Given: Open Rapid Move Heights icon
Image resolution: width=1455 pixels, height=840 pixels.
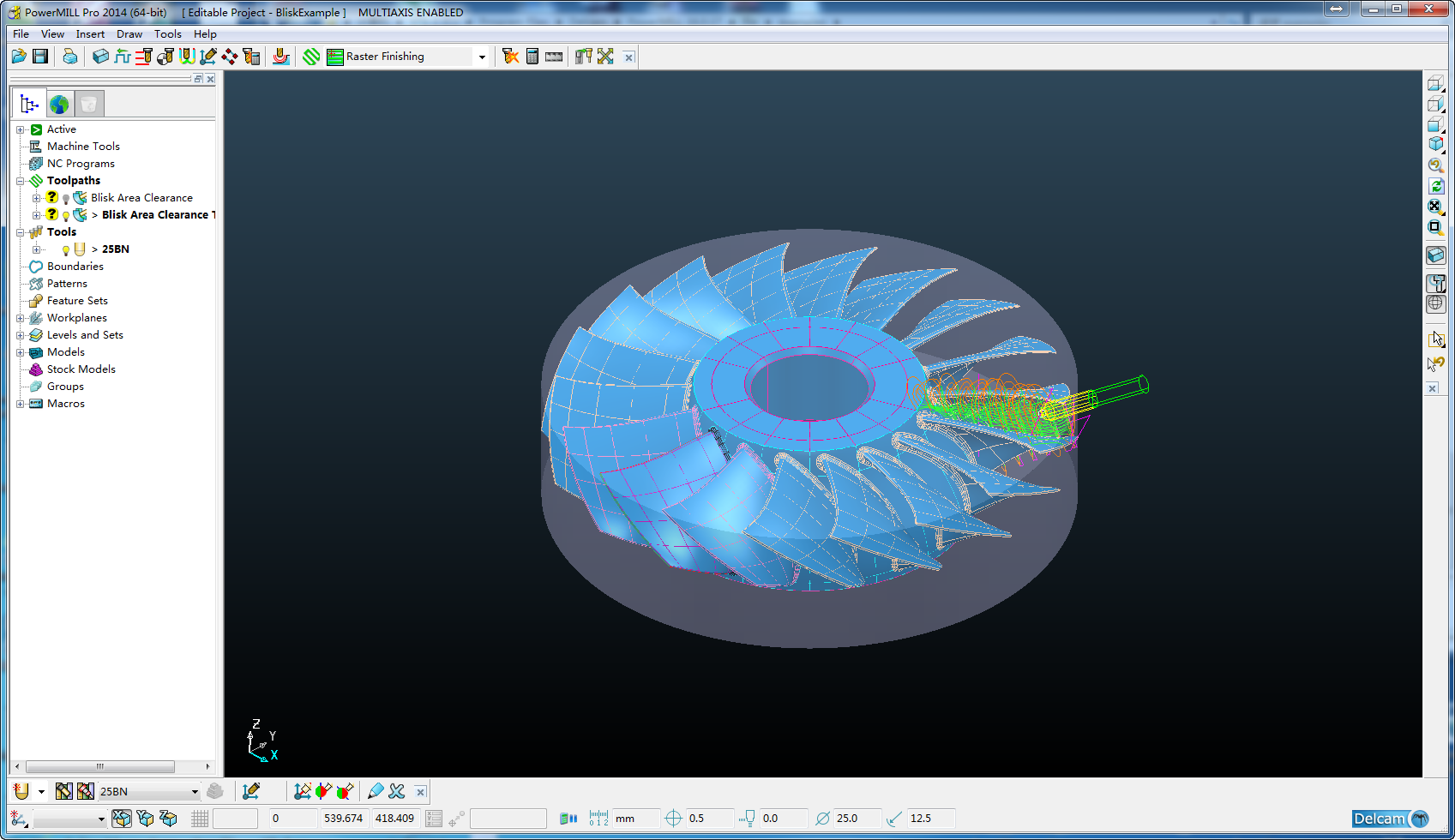Looking at the screenshot, I should [x=144, y=57].
